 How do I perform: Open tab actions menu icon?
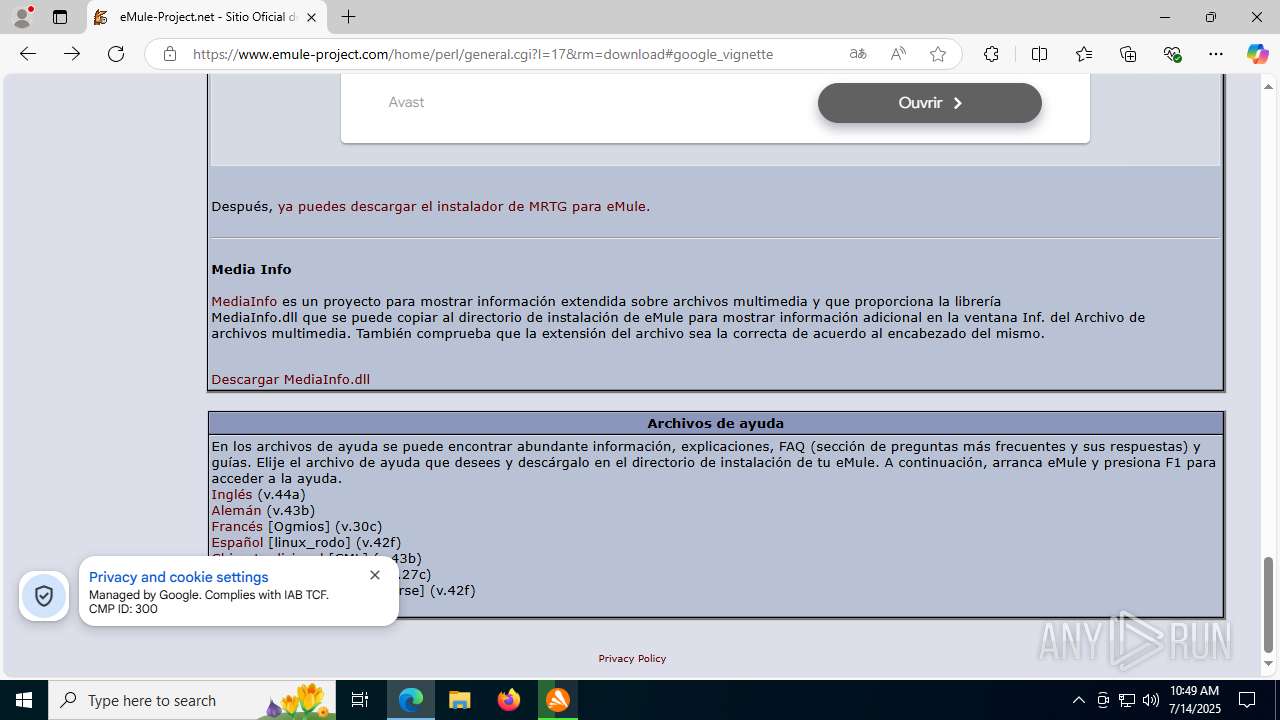60,17
